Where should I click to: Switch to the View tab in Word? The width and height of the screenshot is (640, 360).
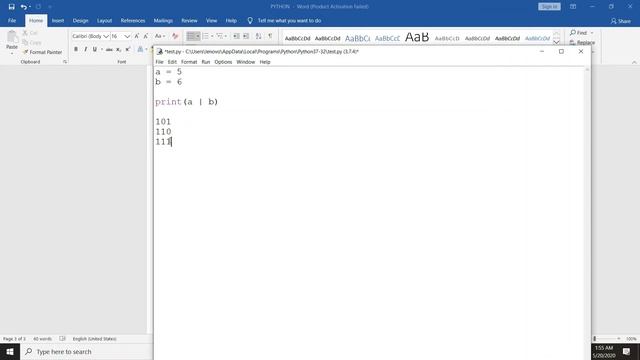(211, 20)
